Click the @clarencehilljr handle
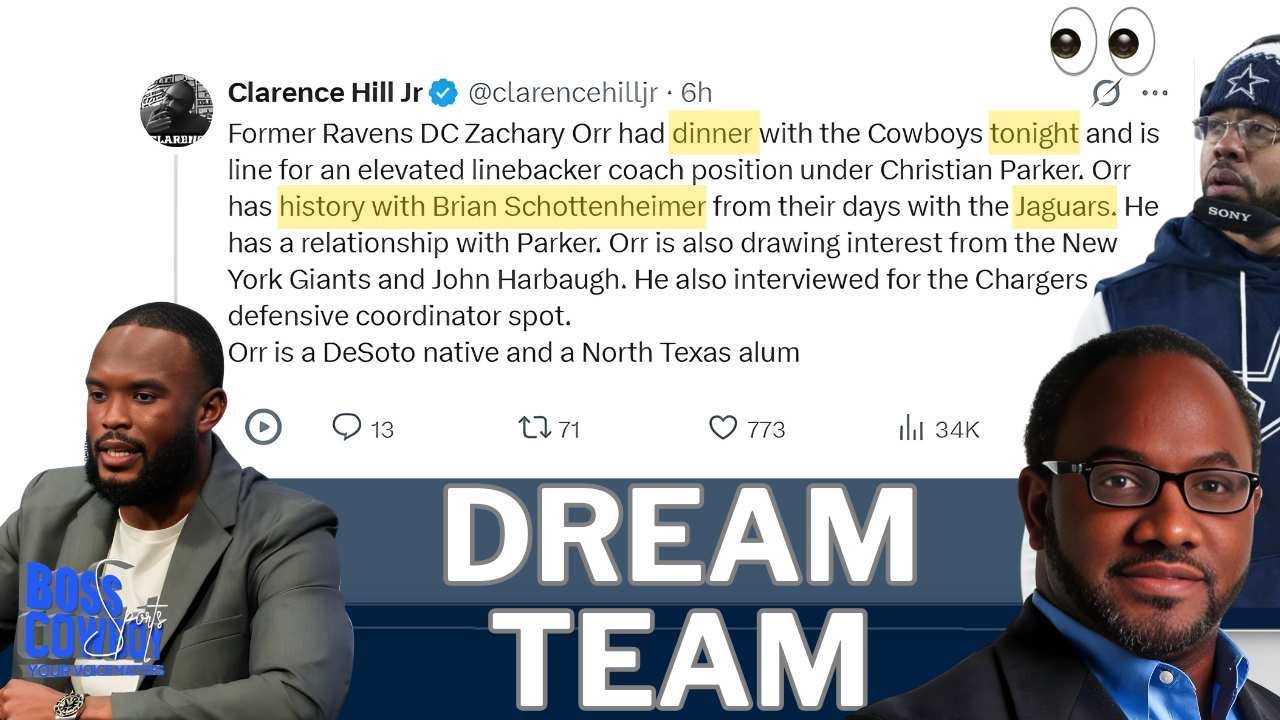This screenshot has height=720, width=1280. pyautogui.click(x=563, y=93)
